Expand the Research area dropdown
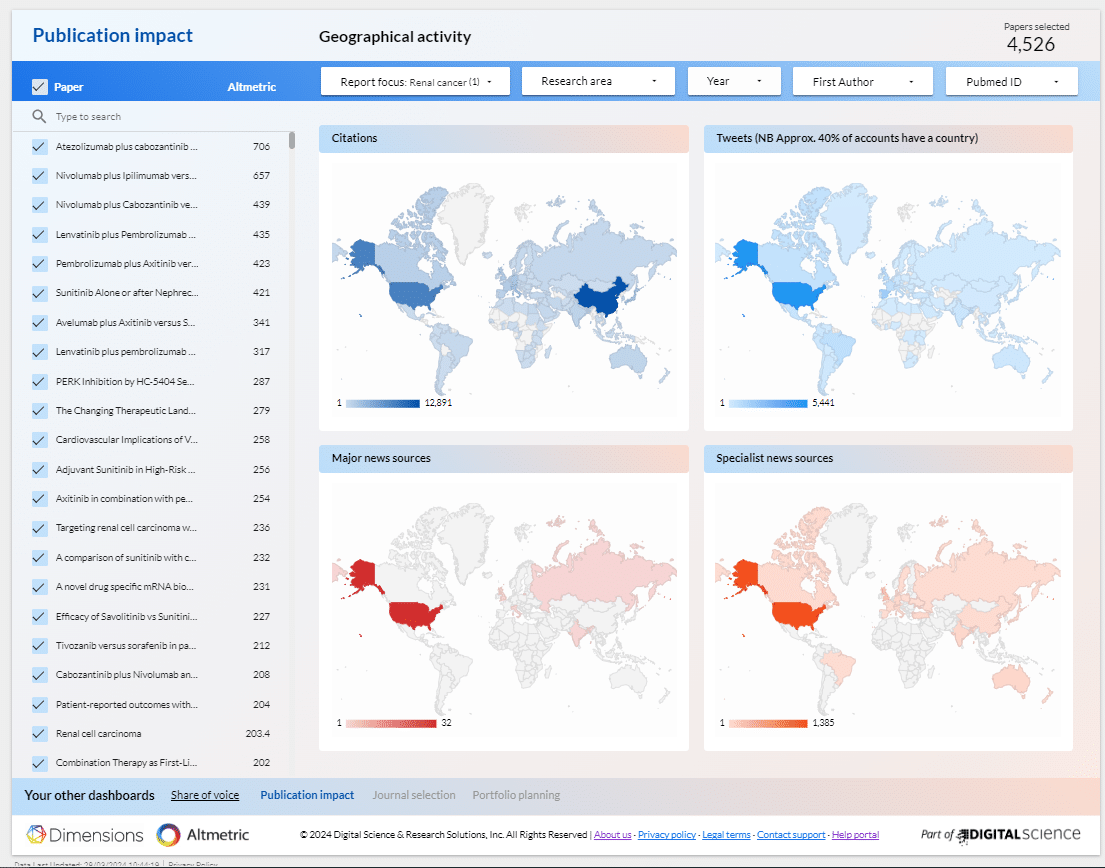 [599, 82]
